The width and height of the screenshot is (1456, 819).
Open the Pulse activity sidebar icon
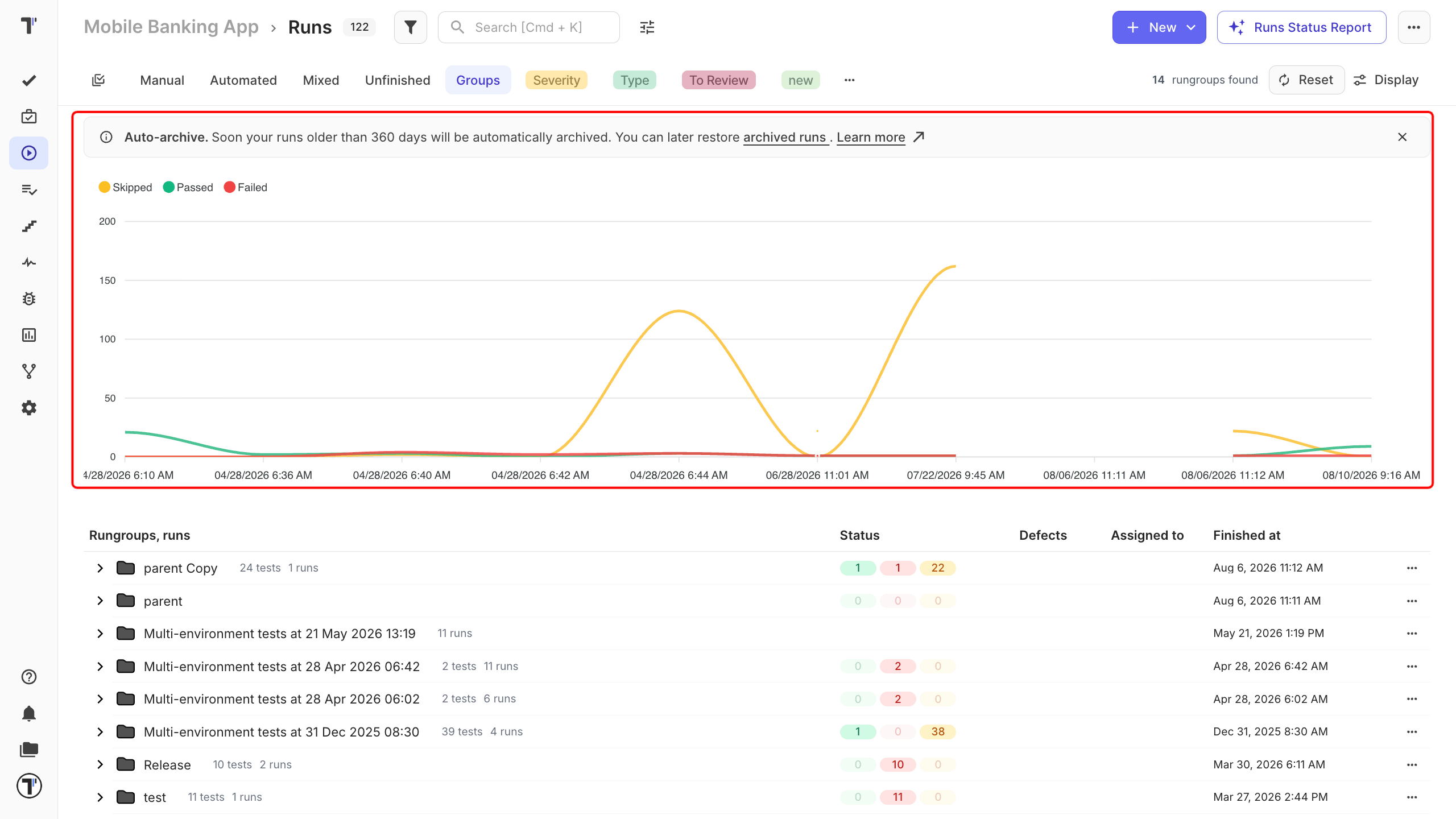point(29,262)
